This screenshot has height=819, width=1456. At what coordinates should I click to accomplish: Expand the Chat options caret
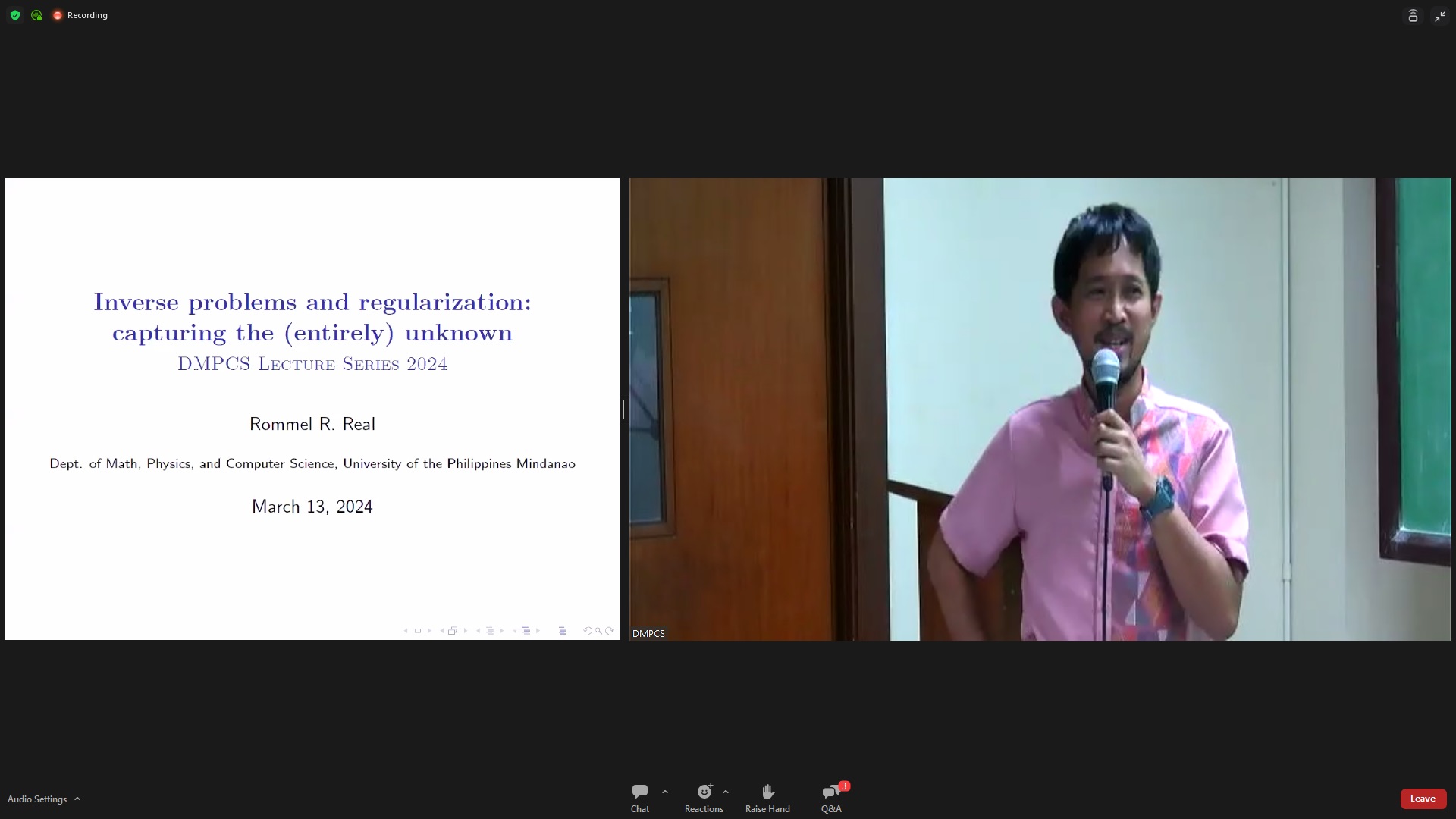665,792
